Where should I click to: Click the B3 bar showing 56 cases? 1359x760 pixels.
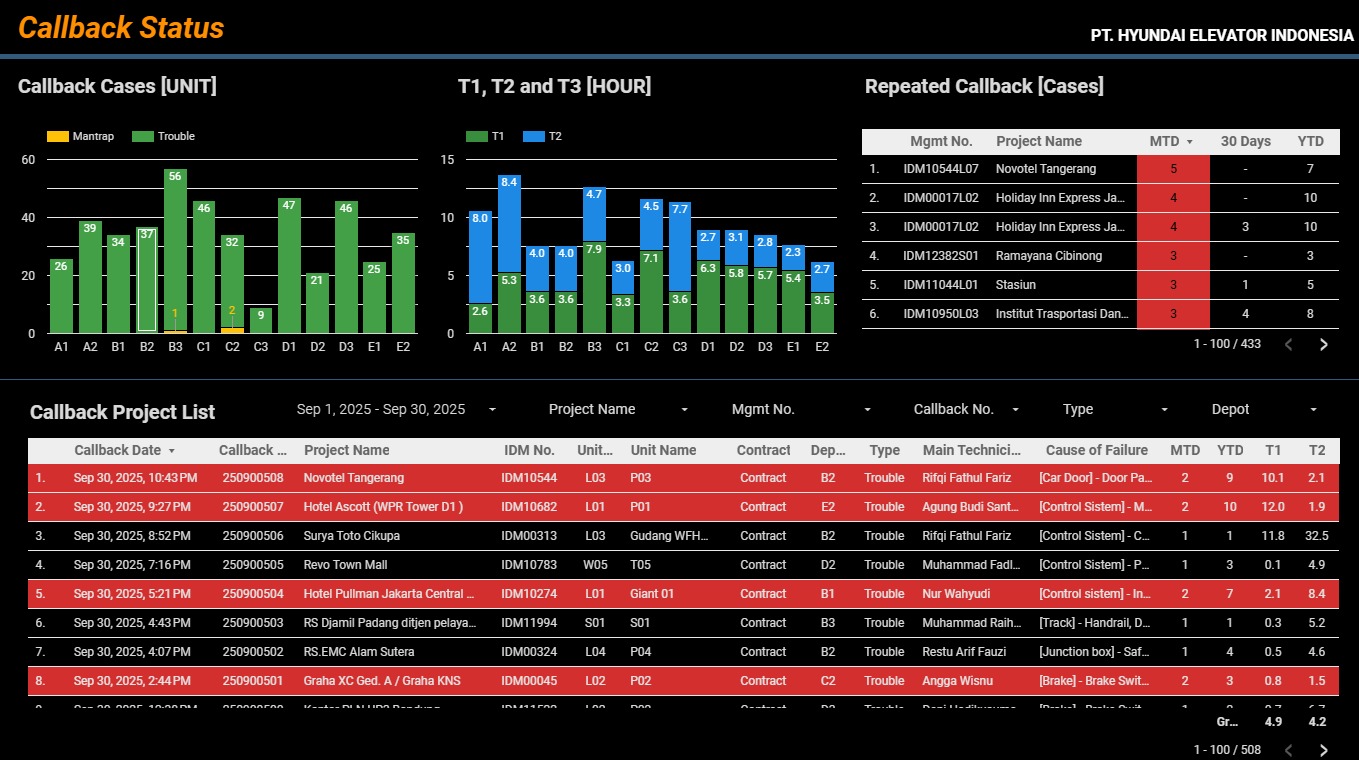point(176,250)
